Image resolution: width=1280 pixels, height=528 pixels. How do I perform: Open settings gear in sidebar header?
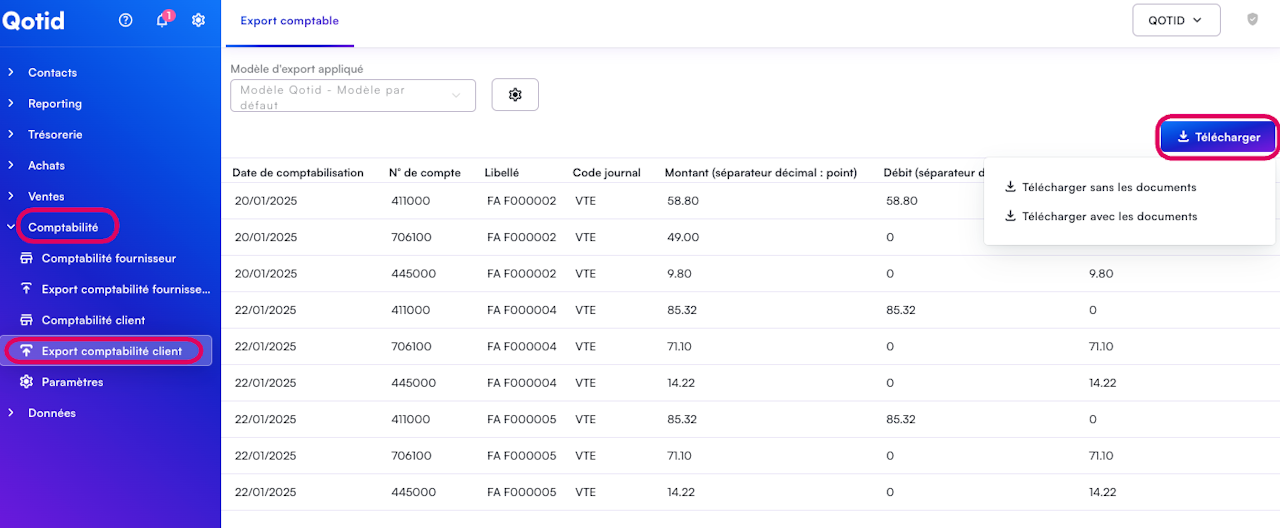coord(198,20)
